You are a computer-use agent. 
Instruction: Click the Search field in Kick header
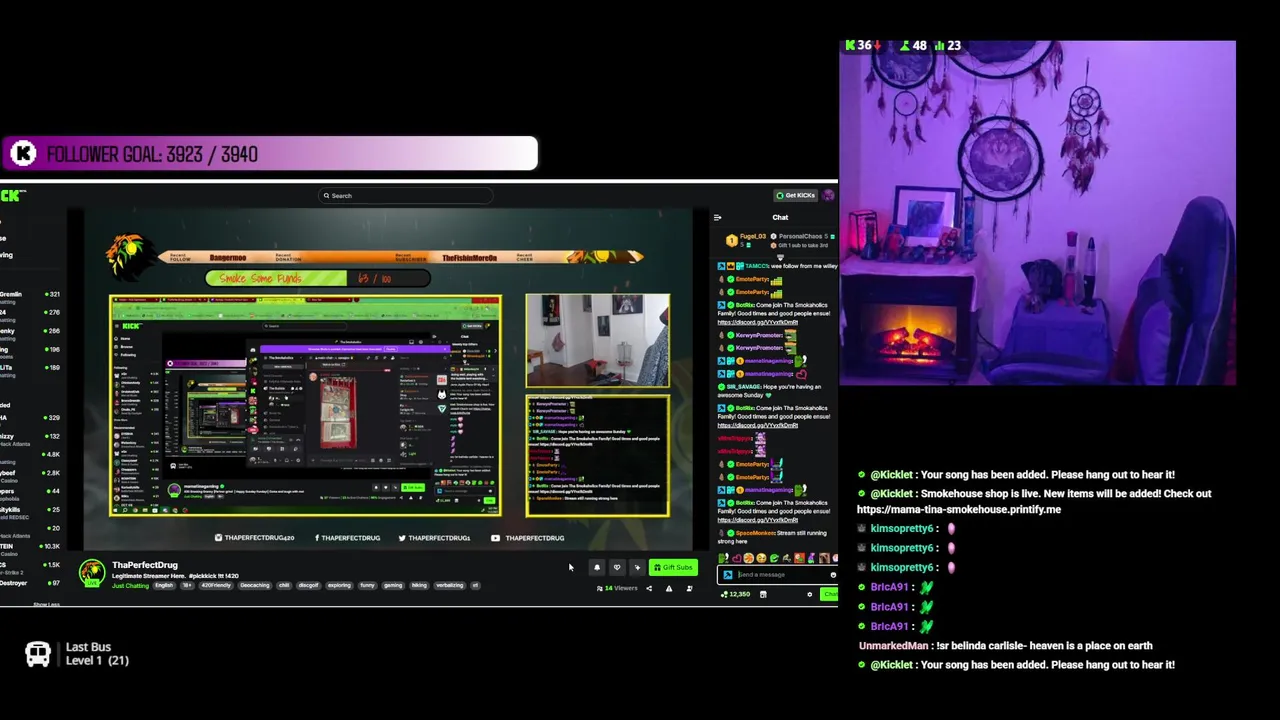coord(405,196)
